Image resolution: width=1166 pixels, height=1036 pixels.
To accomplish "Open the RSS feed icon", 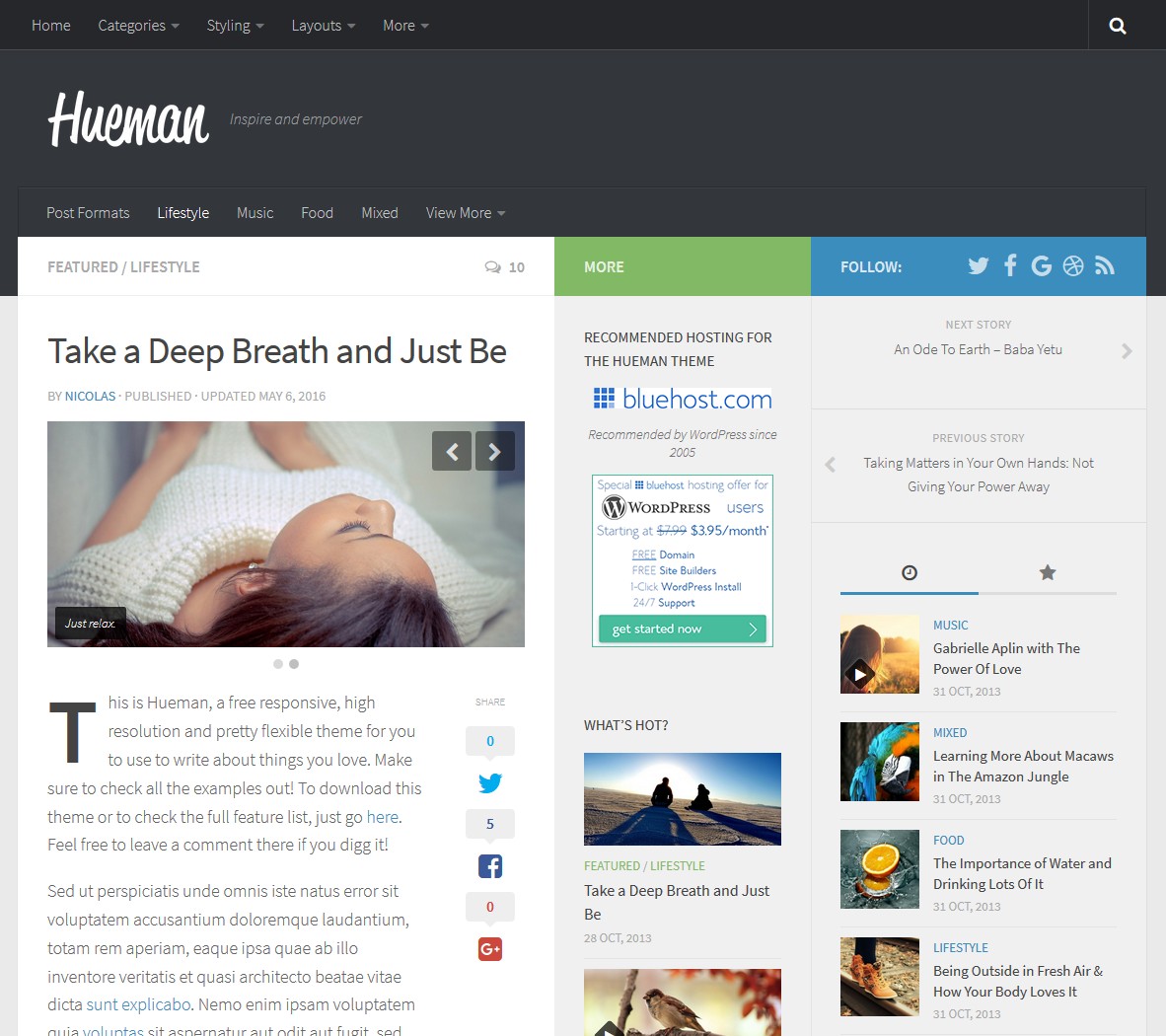I will [1105, 265].
